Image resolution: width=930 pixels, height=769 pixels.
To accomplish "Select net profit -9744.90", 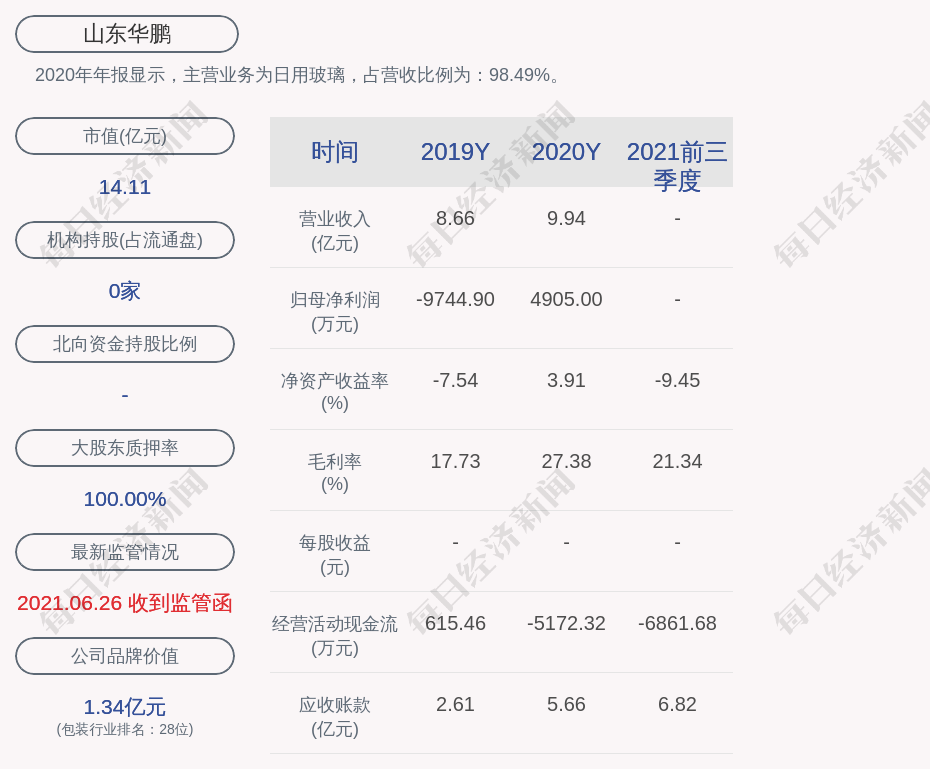I will [x=455, y=299].
